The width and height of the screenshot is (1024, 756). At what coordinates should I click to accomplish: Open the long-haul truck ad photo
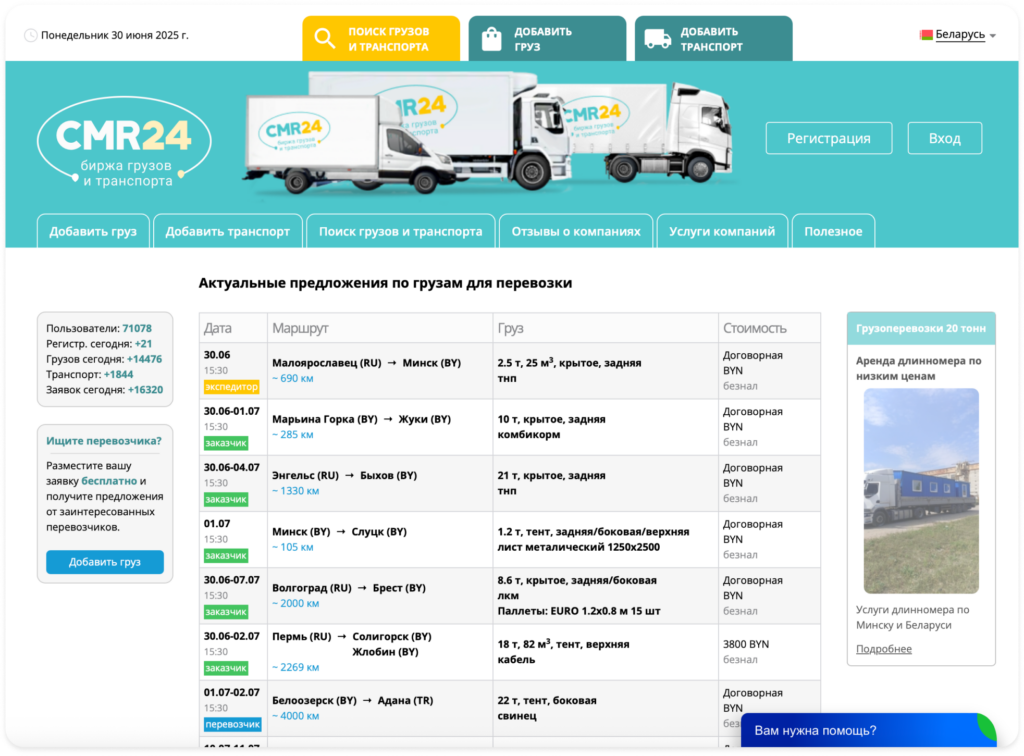921,490
